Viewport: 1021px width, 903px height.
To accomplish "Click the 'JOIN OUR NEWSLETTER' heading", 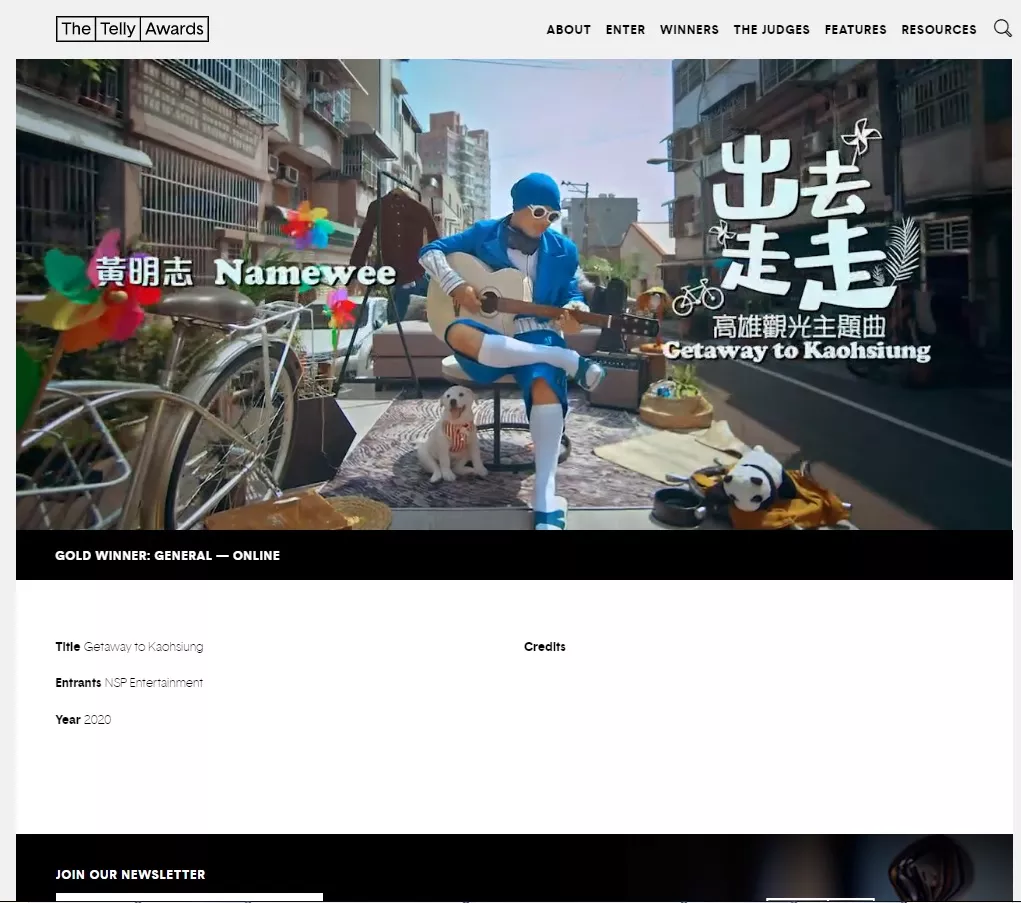I will (130, 874).
